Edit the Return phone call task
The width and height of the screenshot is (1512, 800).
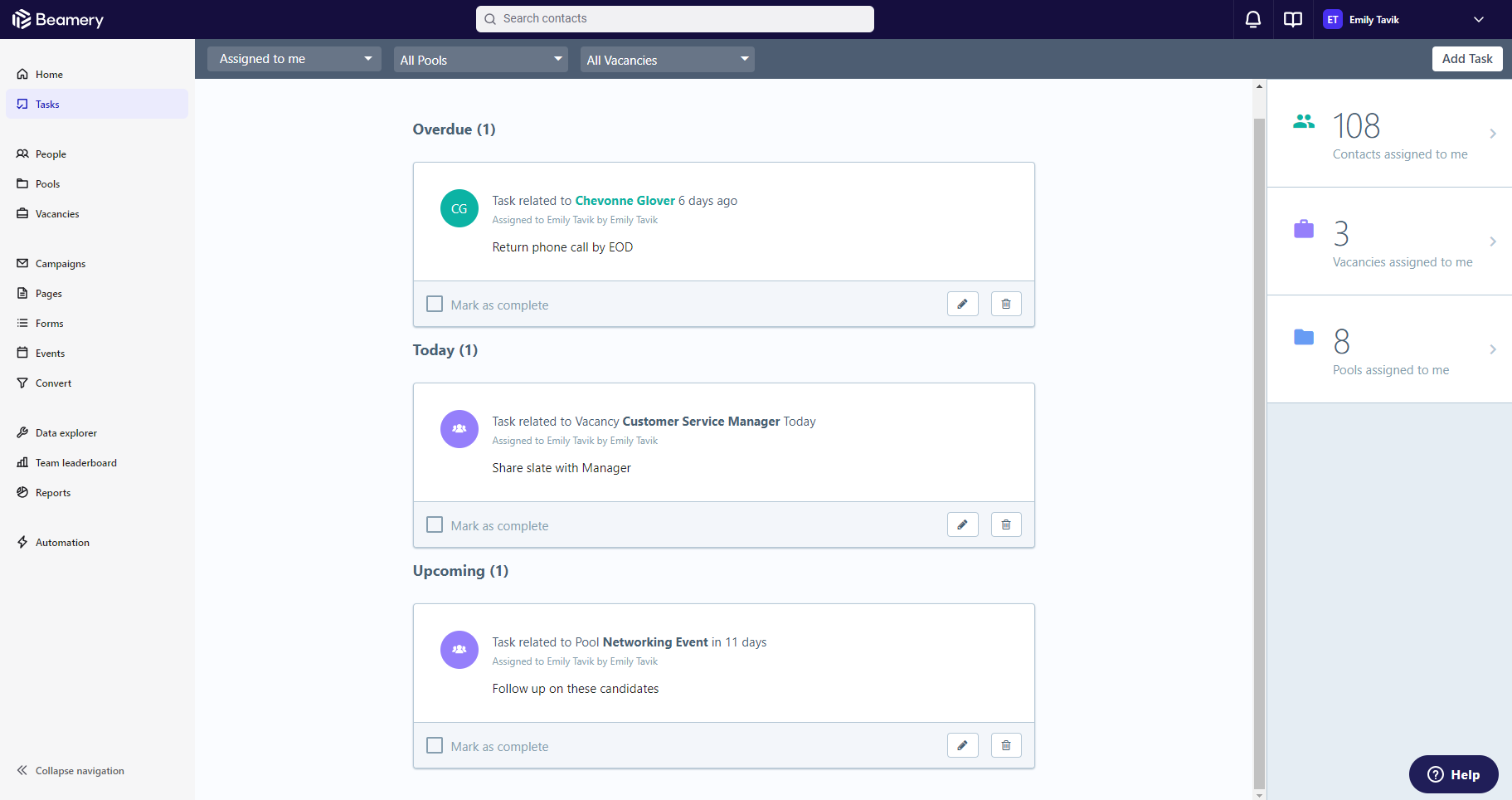[962, 304]
